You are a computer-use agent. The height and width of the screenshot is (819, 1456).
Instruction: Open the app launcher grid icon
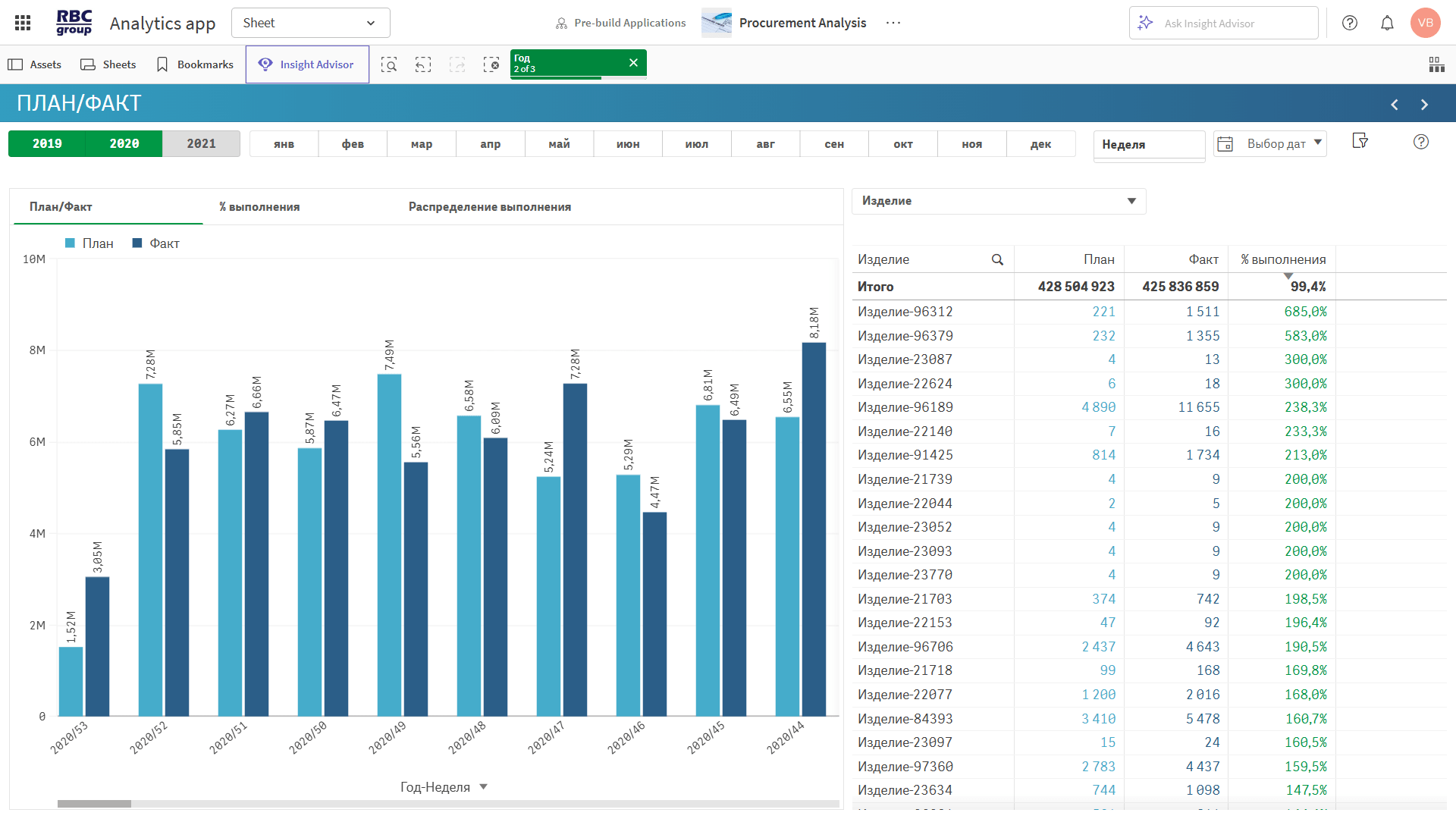click(x=23, y=23)
